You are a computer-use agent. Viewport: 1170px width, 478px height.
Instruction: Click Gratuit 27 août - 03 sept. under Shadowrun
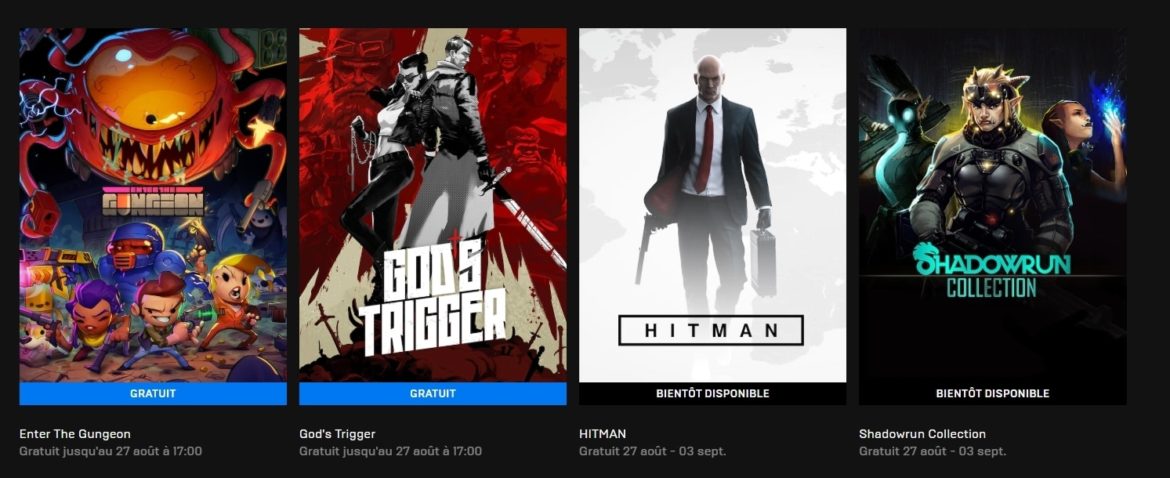(932, 451)
